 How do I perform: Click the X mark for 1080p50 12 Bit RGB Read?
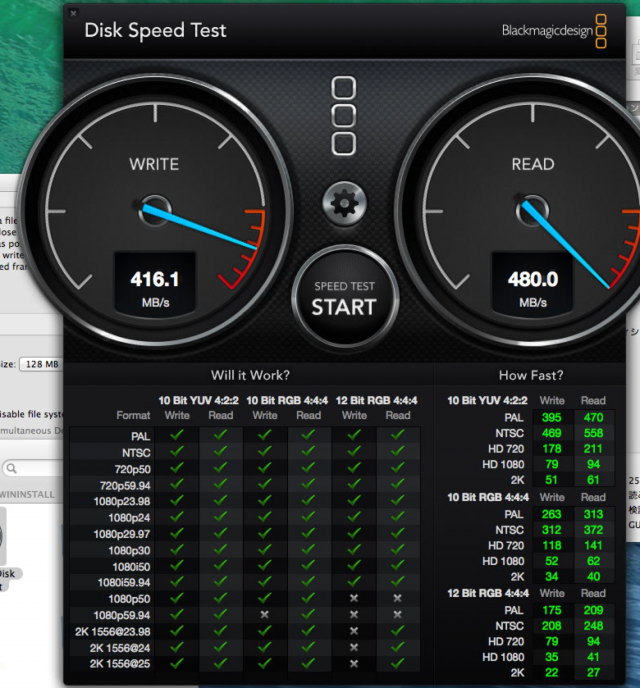coord(397,598)
